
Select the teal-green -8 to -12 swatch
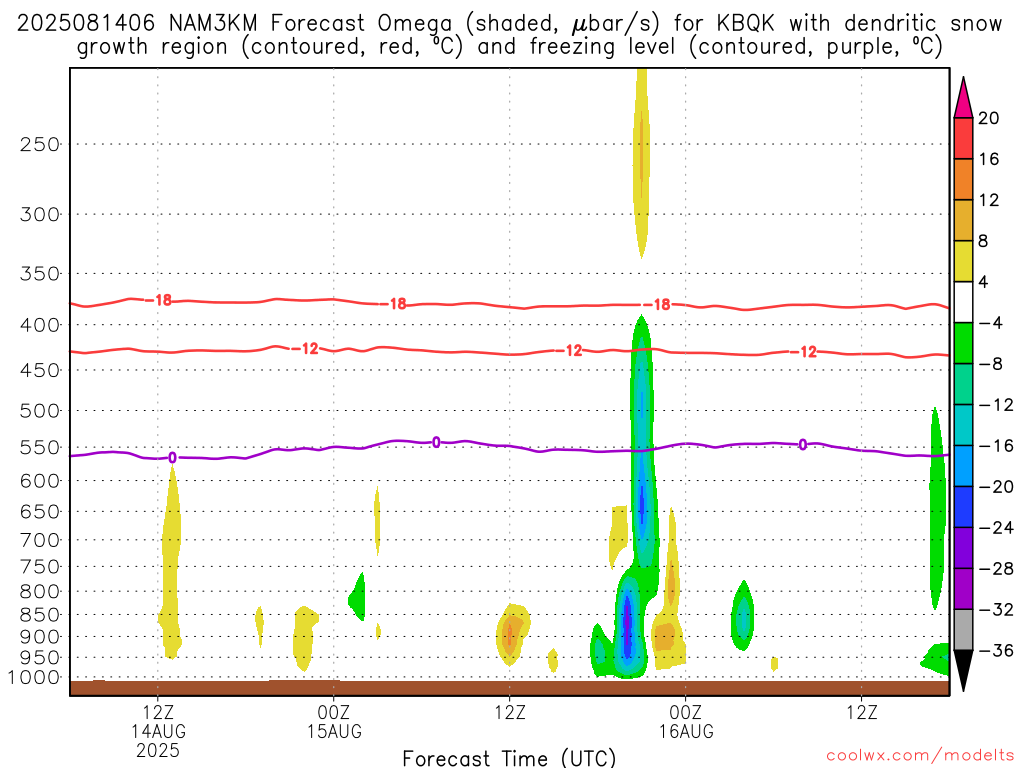pos(963,384)
